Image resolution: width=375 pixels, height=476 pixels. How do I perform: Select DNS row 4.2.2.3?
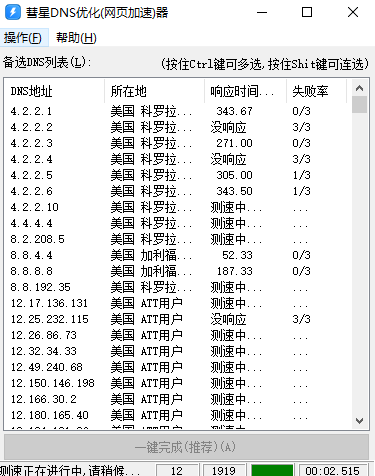click(177, 143)
